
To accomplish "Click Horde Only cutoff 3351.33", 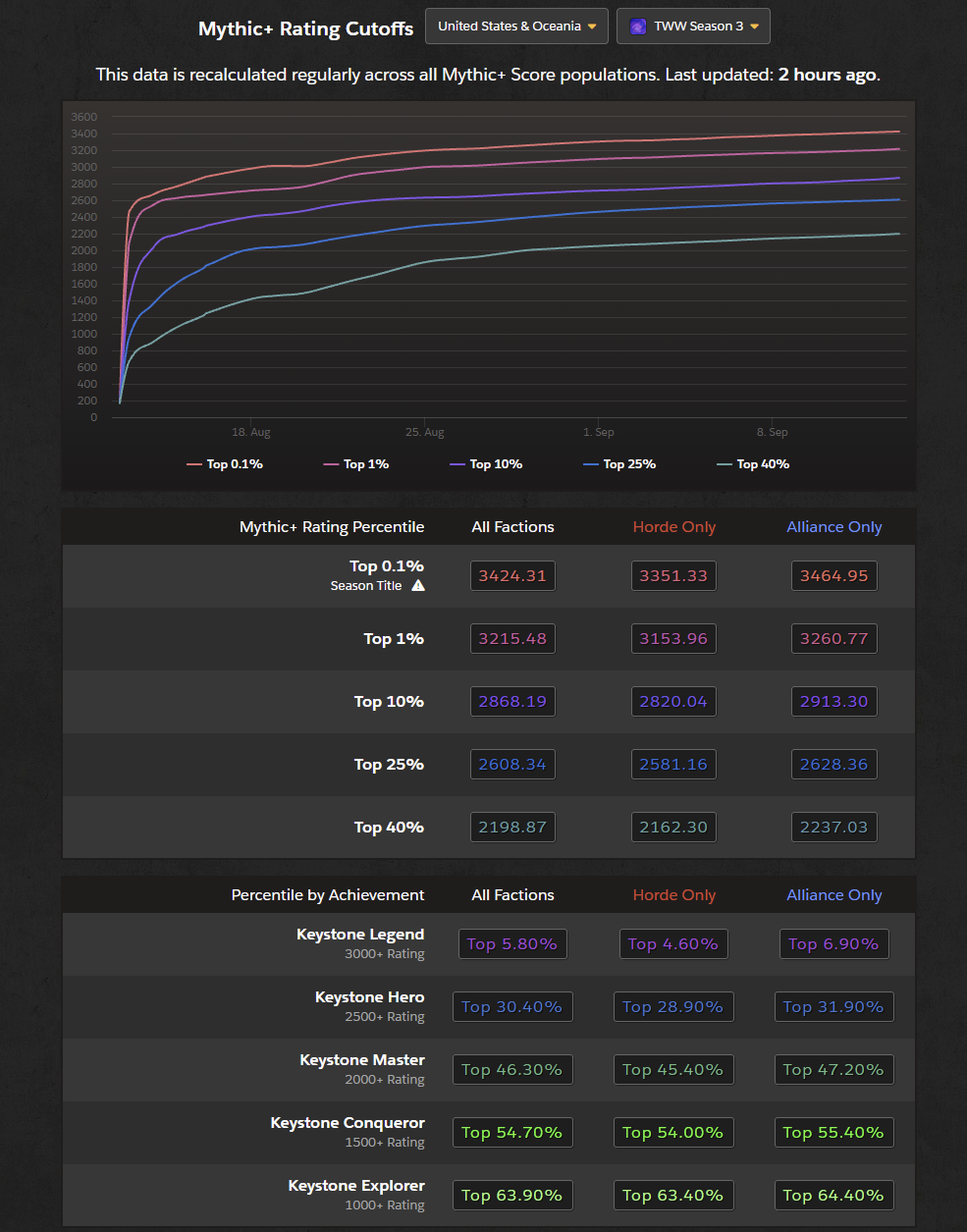I will pos(673,576).
